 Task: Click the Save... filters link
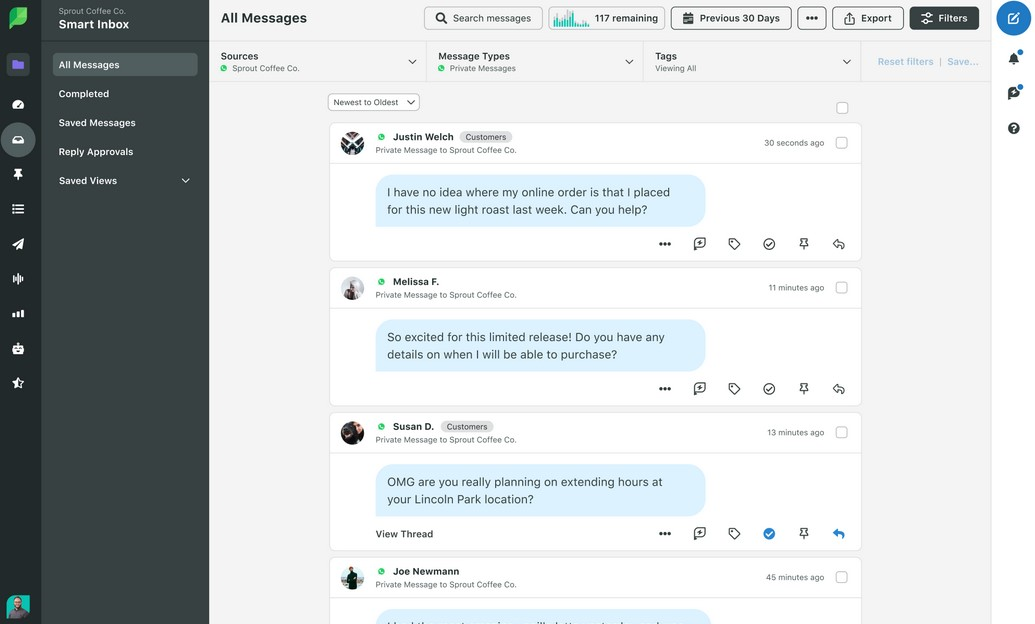[962, 61]
